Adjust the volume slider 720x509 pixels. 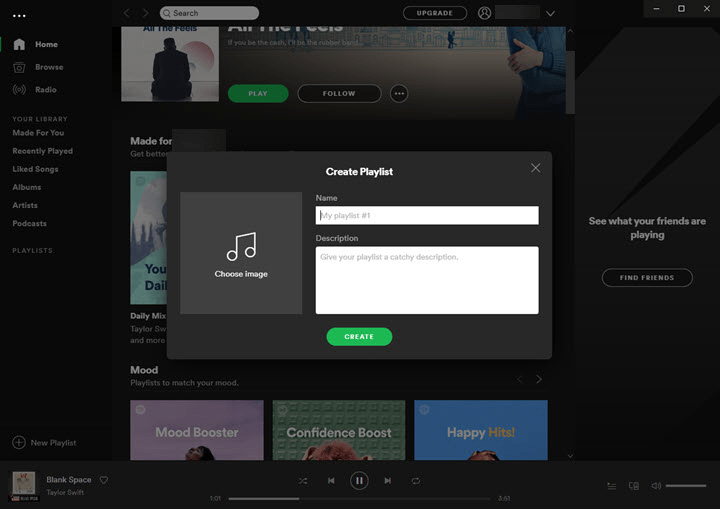[686, 486]
